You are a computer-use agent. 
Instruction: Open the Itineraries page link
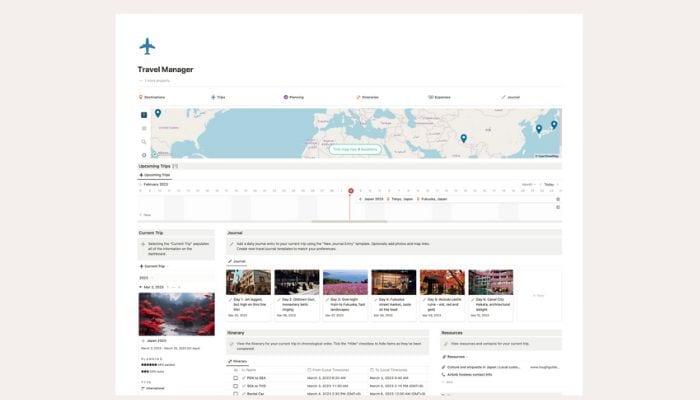[x=367, y=97]
